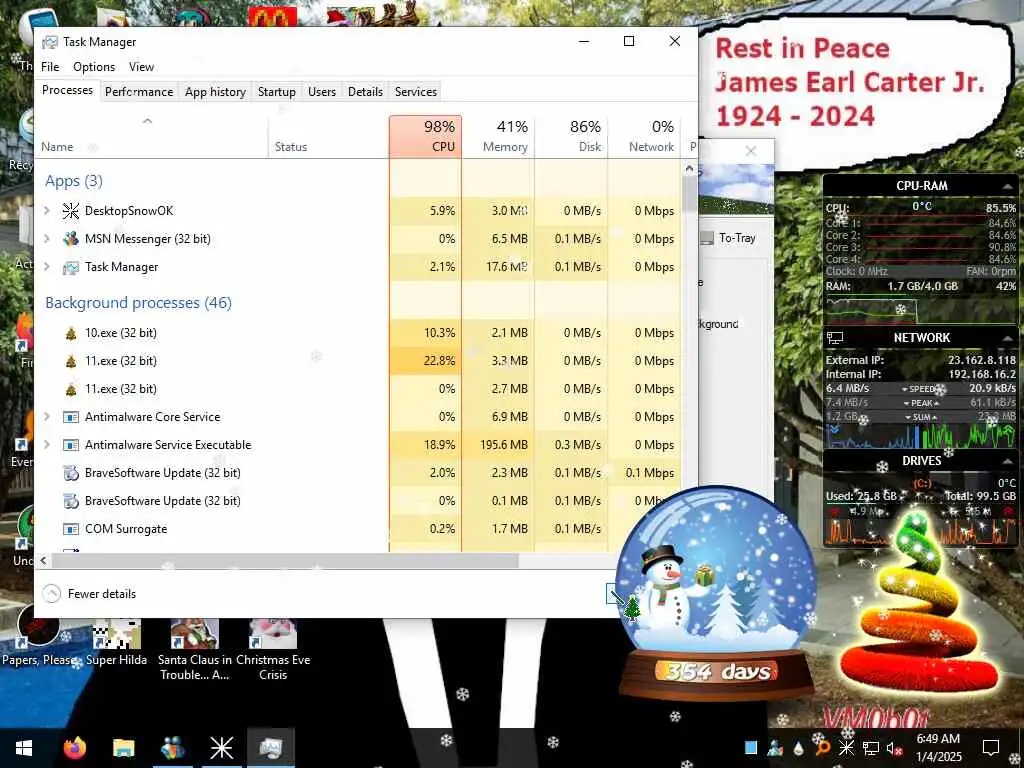Screen dimensions: 1024x768
Task: Click the COM Surrogate process icon
Action: coord(71,529)
